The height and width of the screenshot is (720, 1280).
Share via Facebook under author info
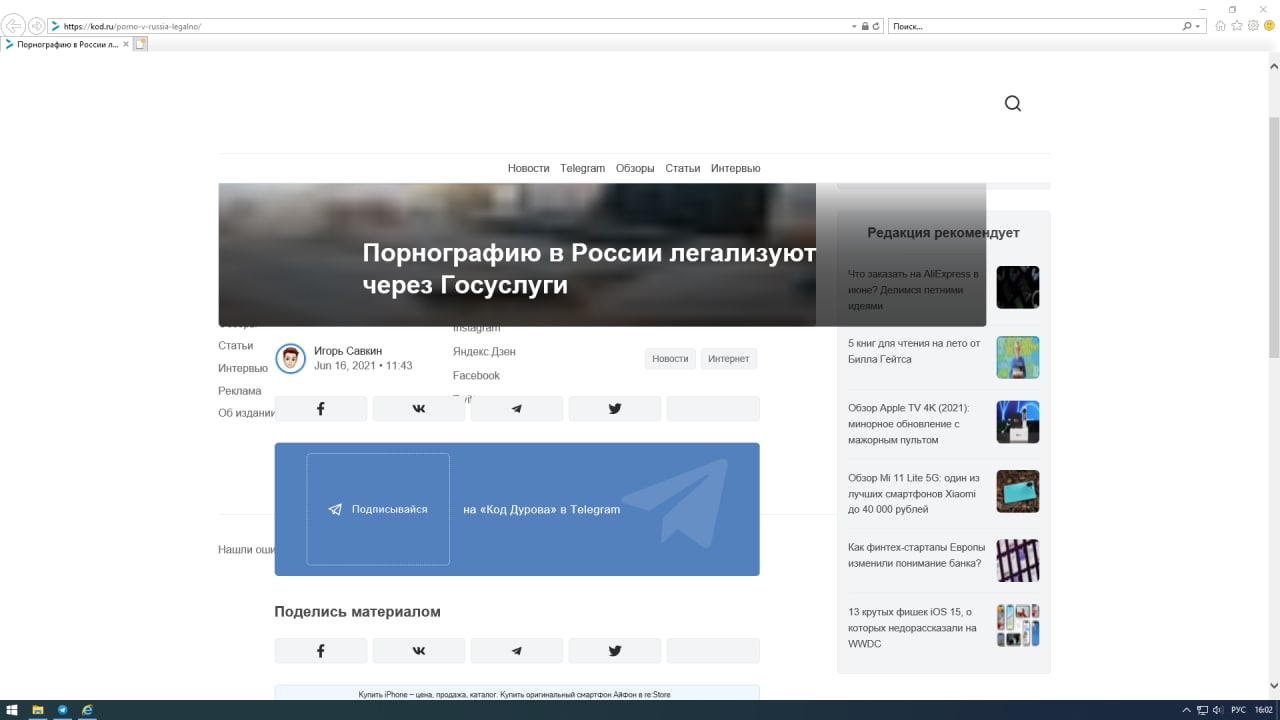coord(321,409)
